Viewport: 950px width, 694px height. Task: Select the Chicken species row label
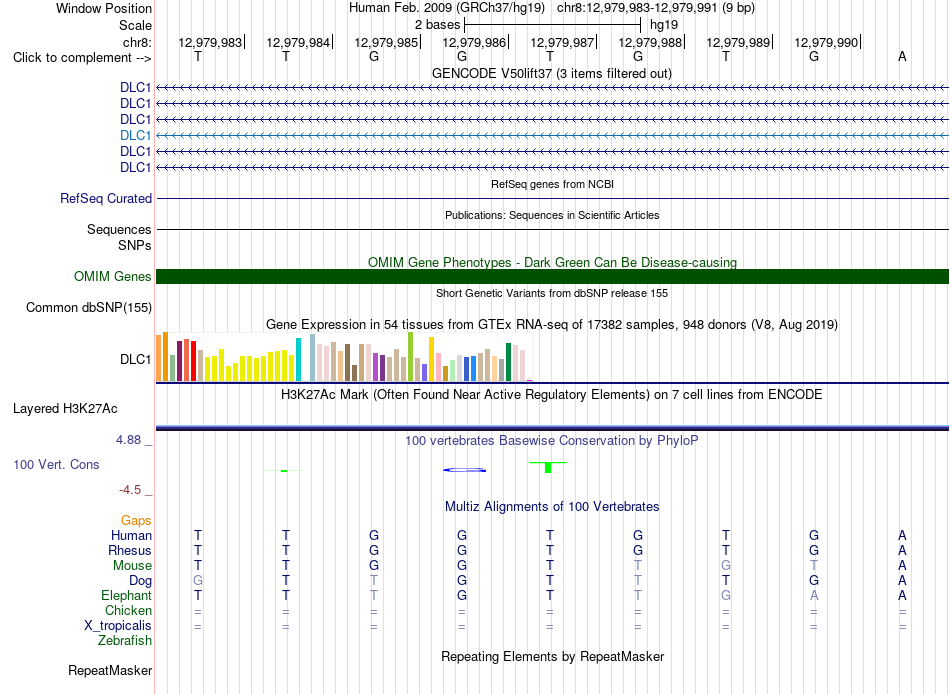coord(128,610)
